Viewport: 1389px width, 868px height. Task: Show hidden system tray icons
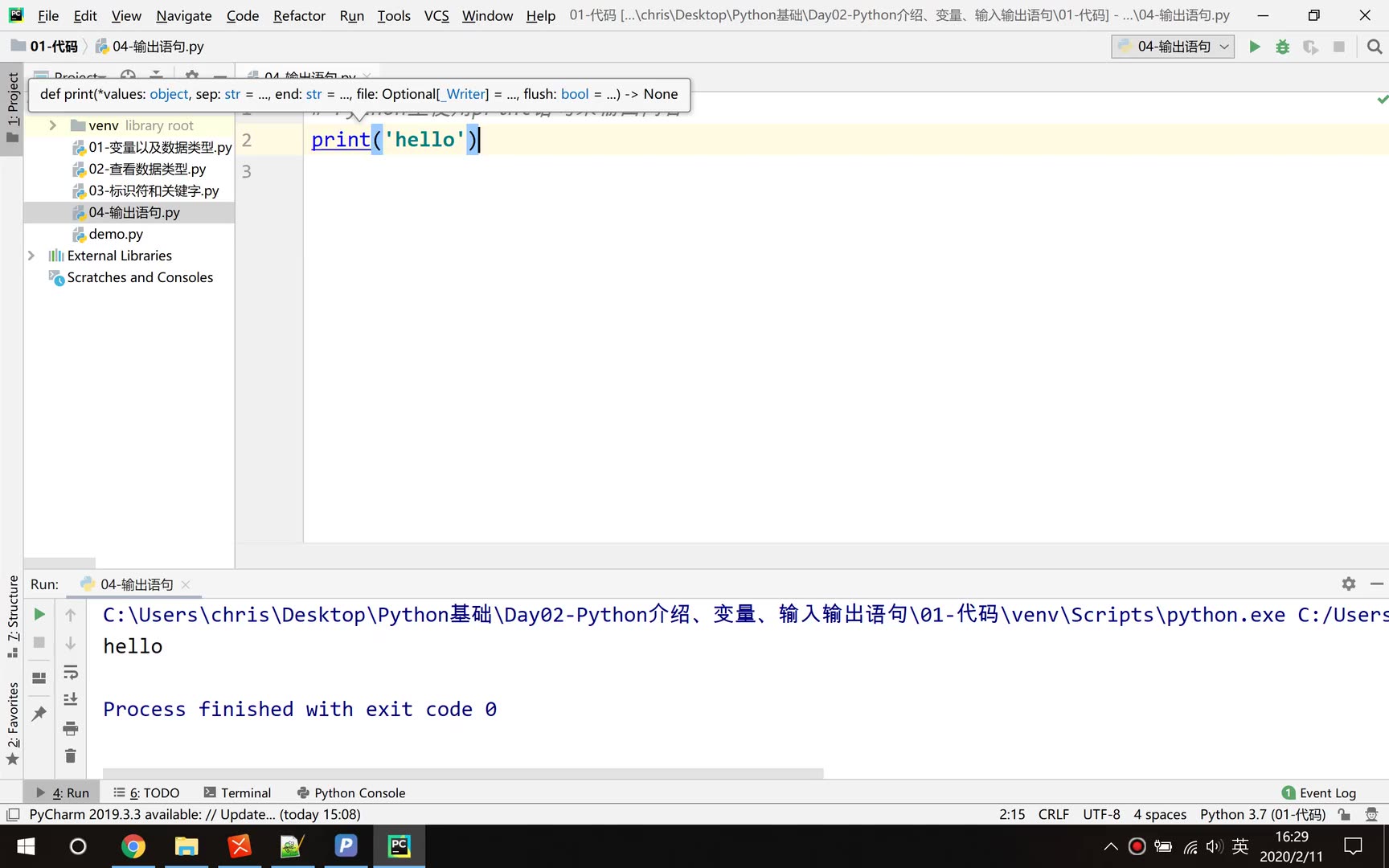1111,846
